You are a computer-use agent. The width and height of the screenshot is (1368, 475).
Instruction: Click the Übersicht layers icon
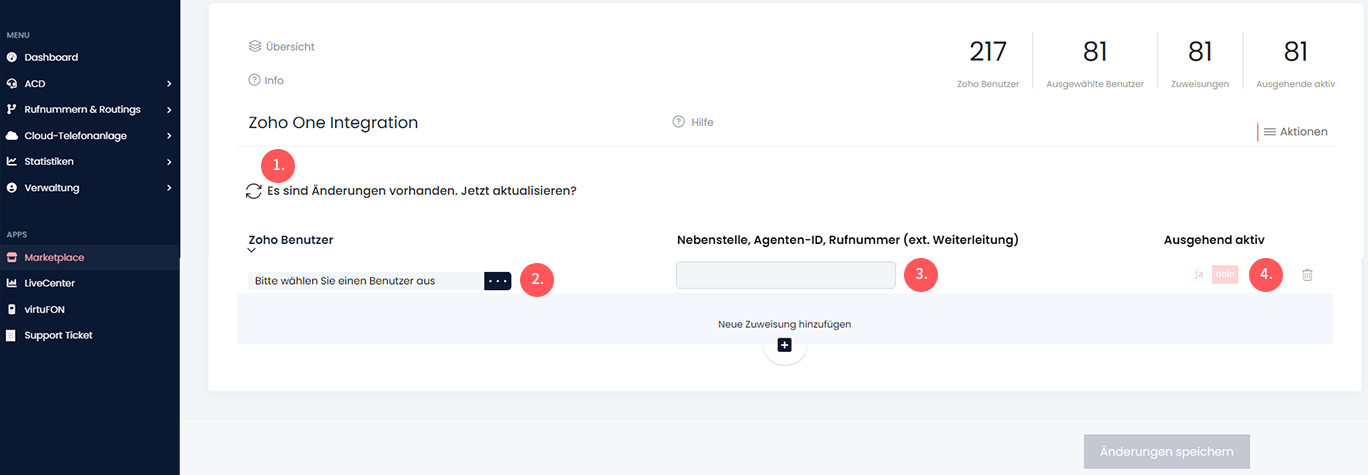coord(254,46)
